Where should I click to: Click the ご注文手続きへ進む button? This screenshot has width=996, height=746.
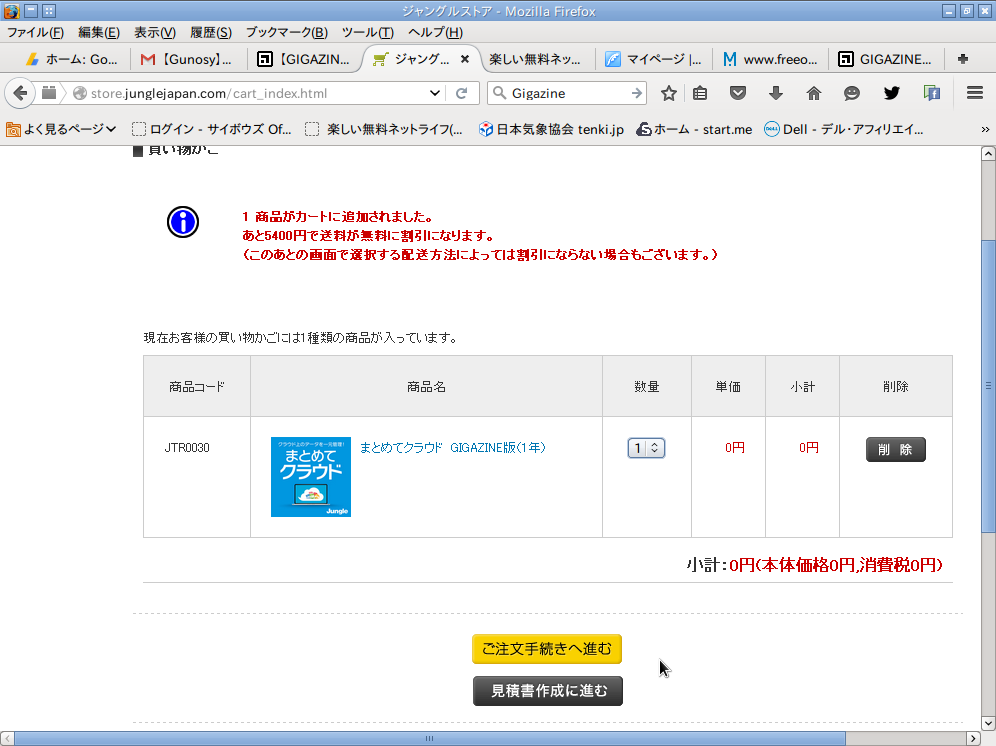click(547, 649)
